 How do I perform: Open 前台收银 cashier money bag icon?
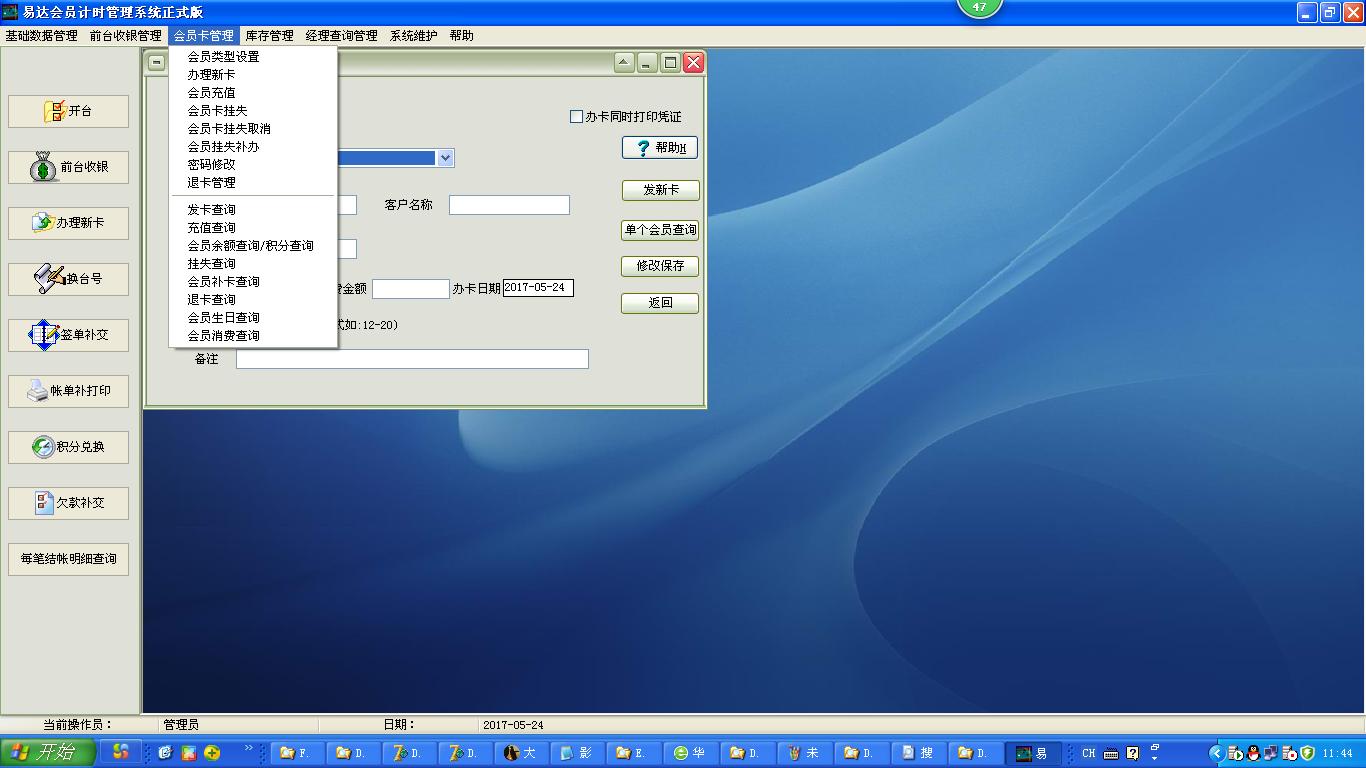tap(43, 167)
